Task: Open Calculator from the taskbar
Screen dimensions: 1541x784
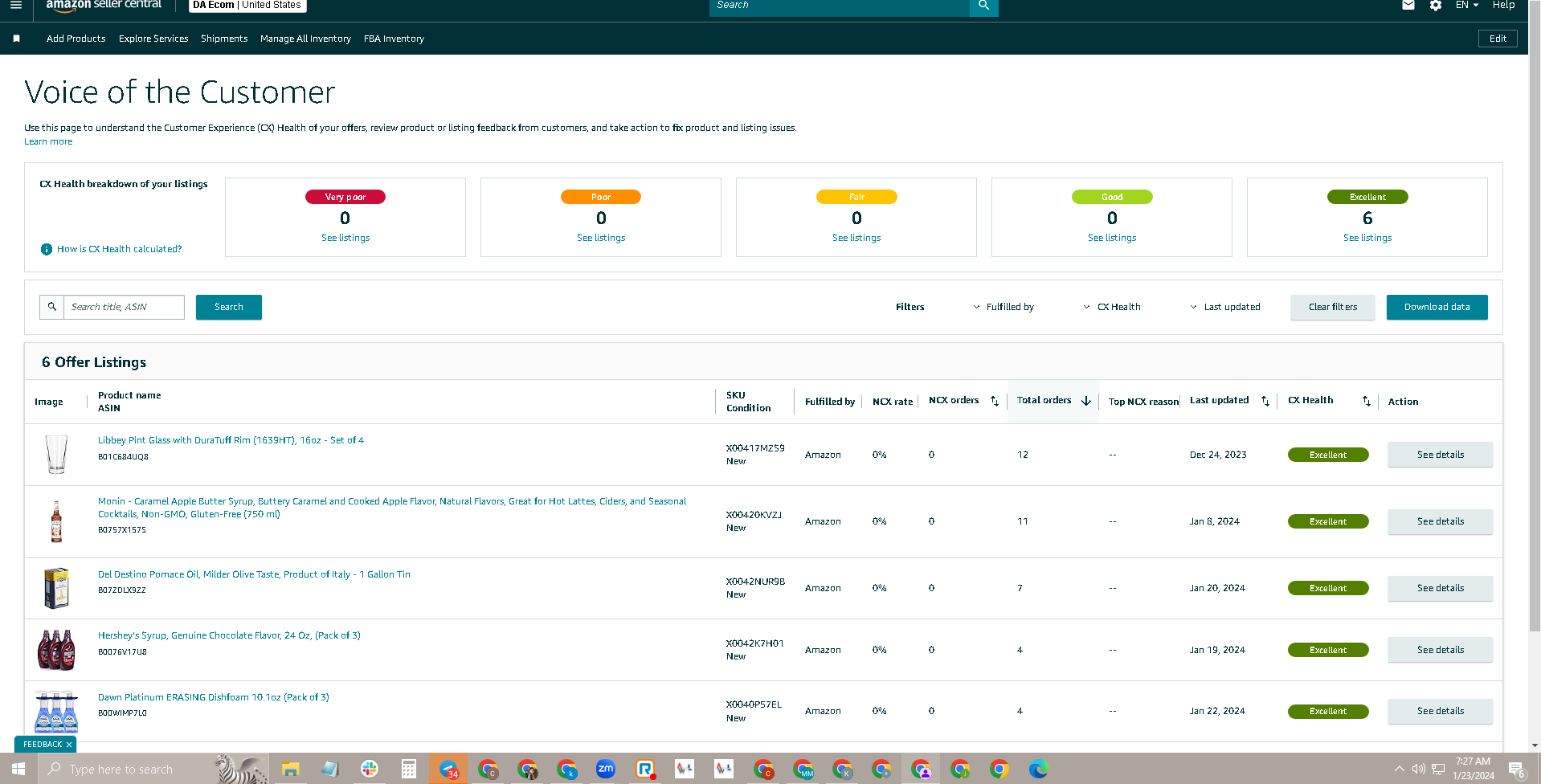Action: pyautogui.click(x=409, y=770)
